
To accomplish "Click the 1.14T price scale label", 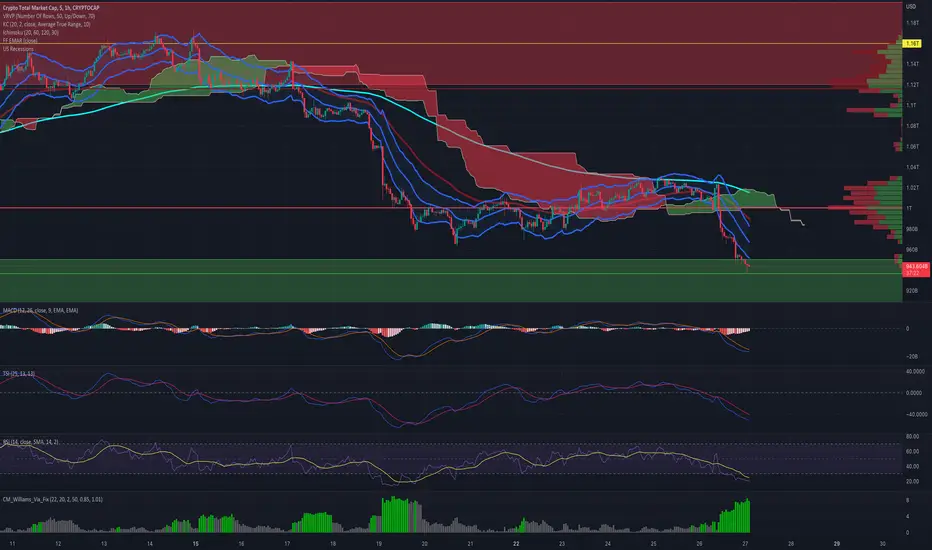I will [x=912, y=64].
